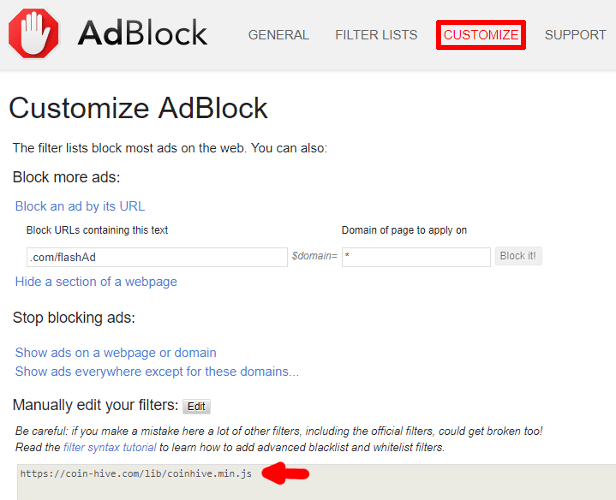Click inside the custom filters text area
Image resolution: width=616 pixels, height=500 pixels.
click(316, 482)
